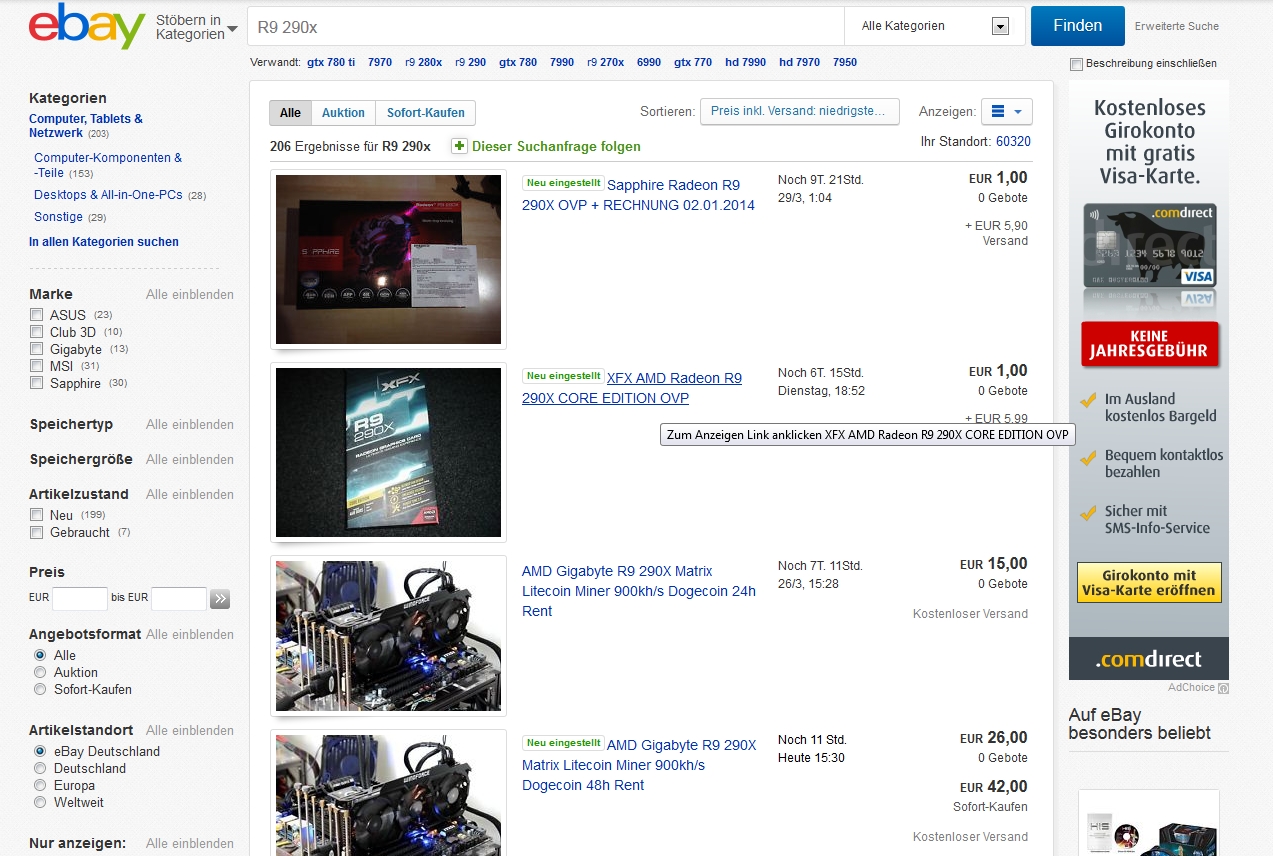Open the Sortieren dropdown
The image size is (1273, 856).
pyautogui.click(x=800, y=111)
